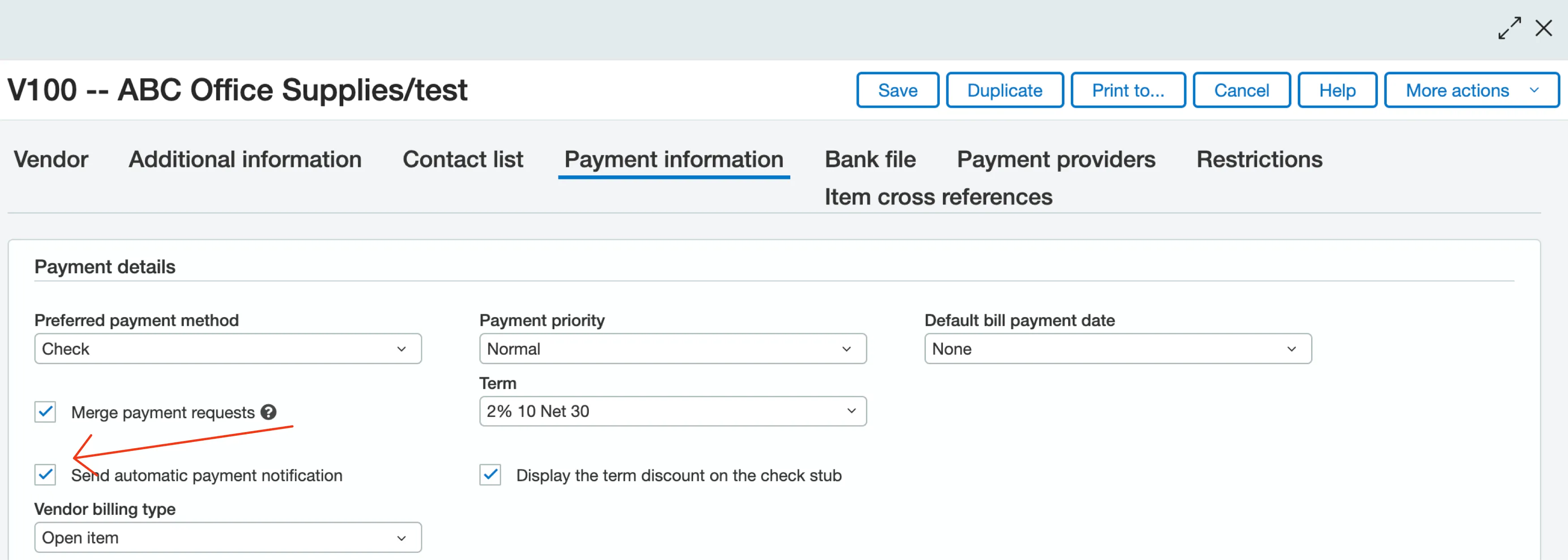Viewport: 1568px width, 560px height.
Task: Open the Additional information tab
Action: (245, 160)
